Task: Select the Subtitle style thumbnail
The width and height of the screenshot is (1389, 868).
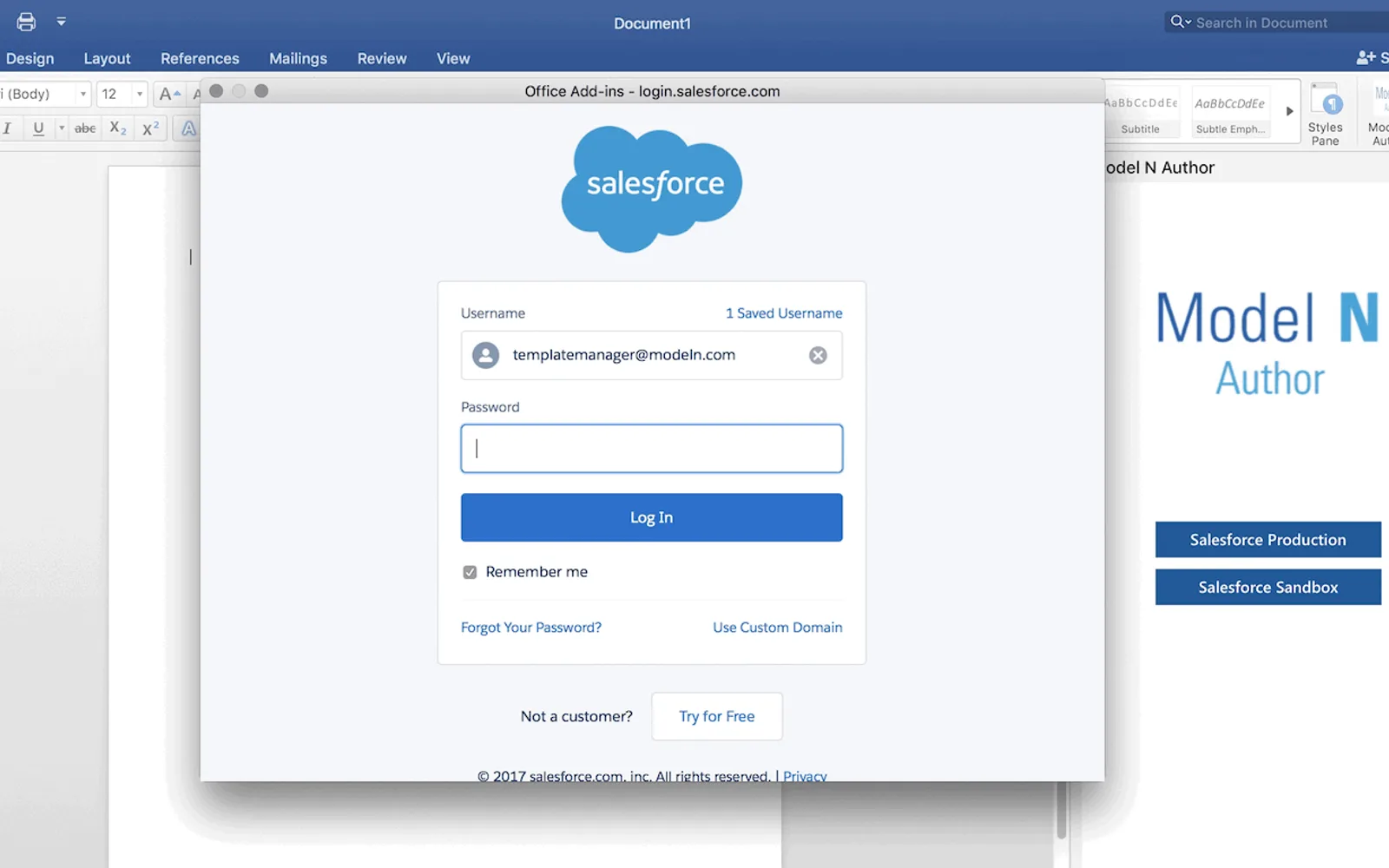Action: (1141, 112)
